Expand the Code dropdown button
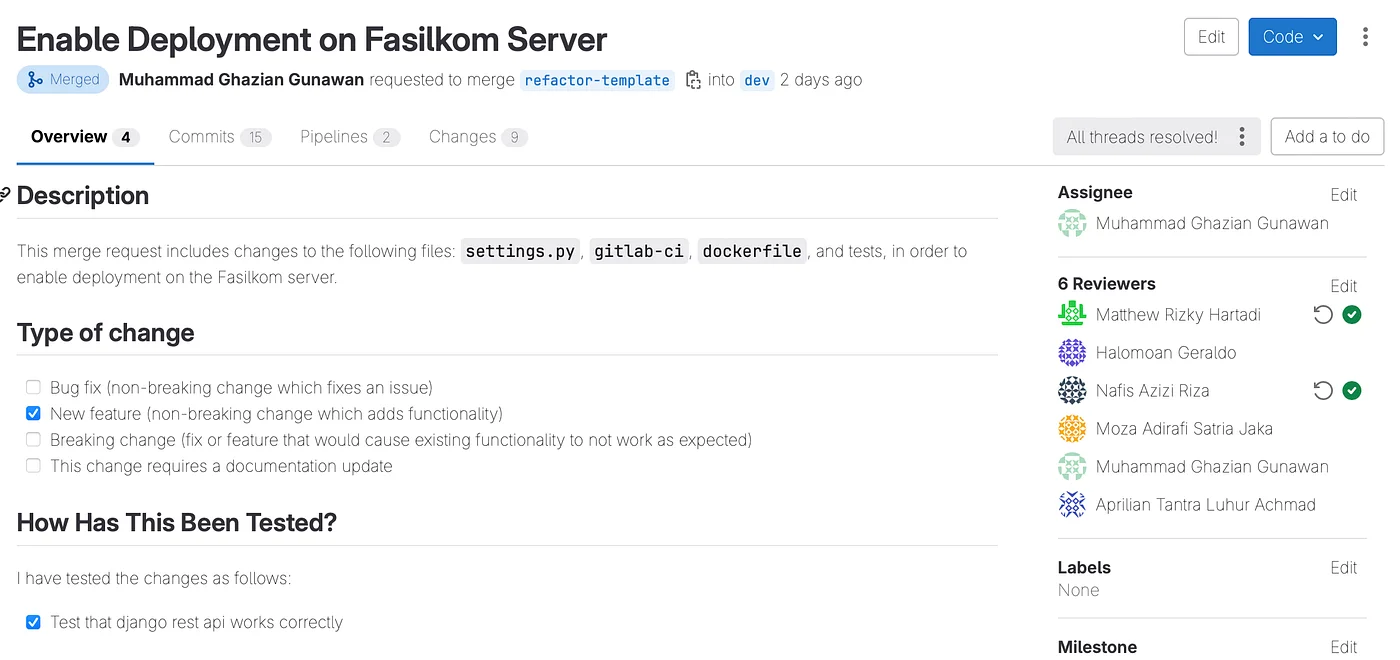The height and width of the screenshot is (660, 1400). tap(1292, 37)
